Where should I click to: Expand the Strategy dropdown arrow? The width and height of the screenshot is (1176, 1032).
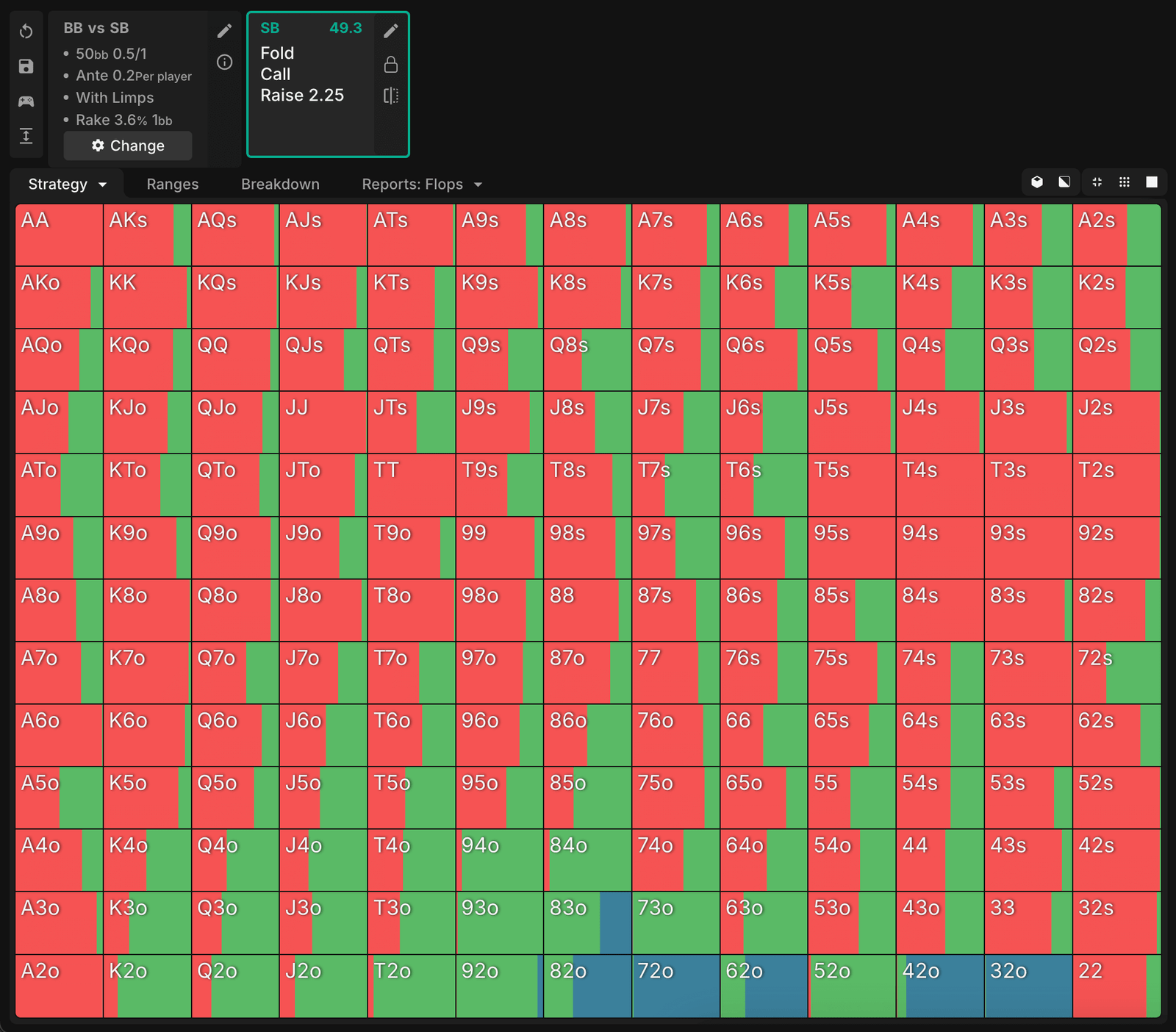point(103,184)
